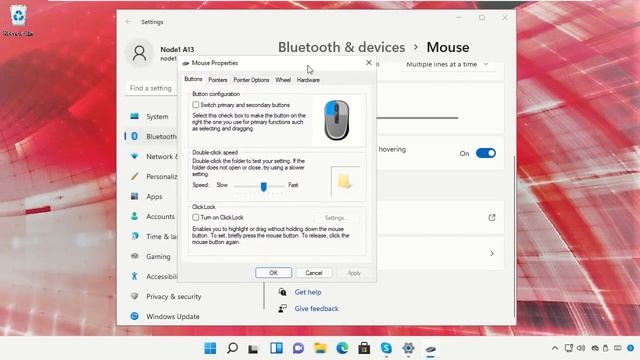
Task: Select Apps icon in Settings sidebar
Action: [134, 196]
